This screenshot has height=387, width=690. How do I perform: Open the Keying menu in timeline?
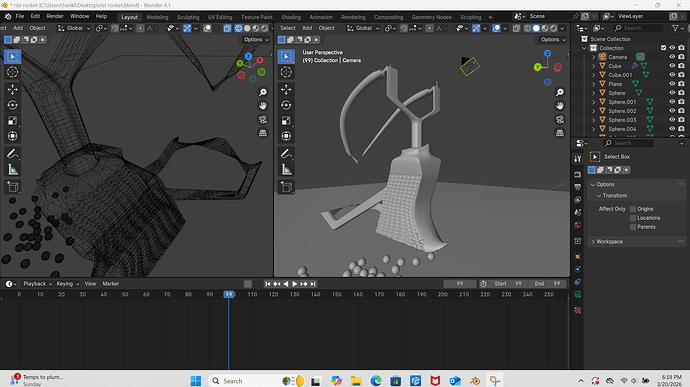(x=68, y=284)
